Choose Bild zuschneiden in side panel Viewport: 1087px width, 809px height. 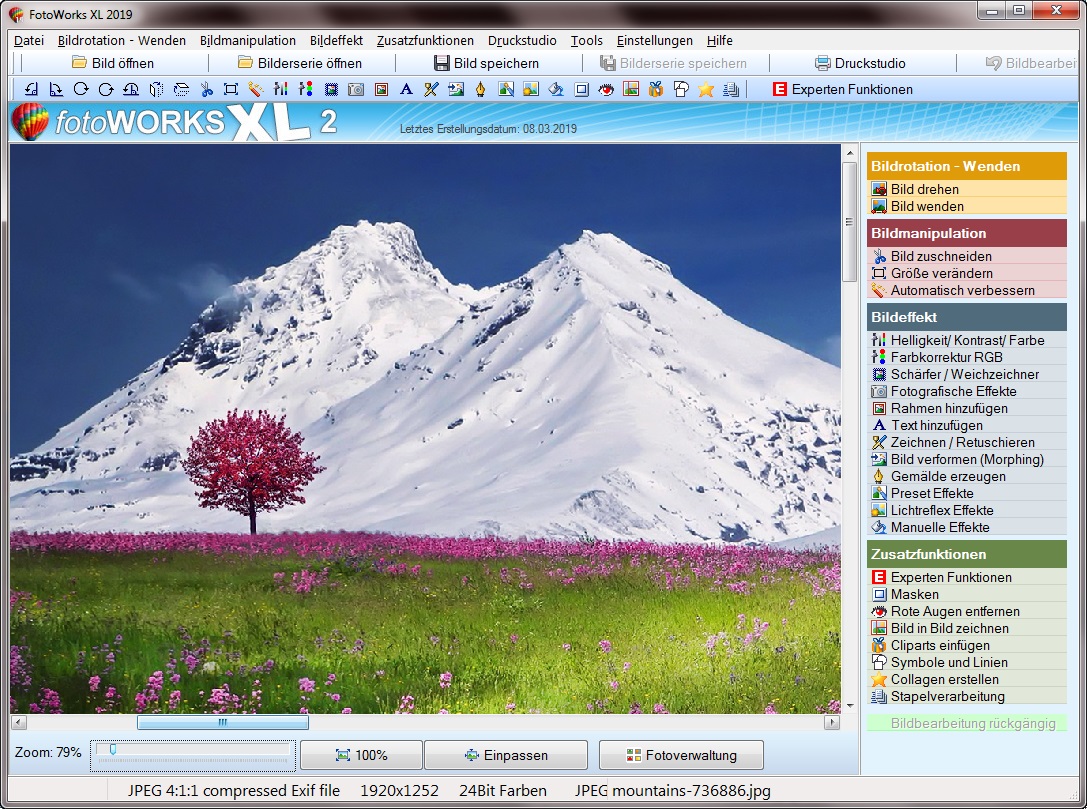click(x=967, y=256)
